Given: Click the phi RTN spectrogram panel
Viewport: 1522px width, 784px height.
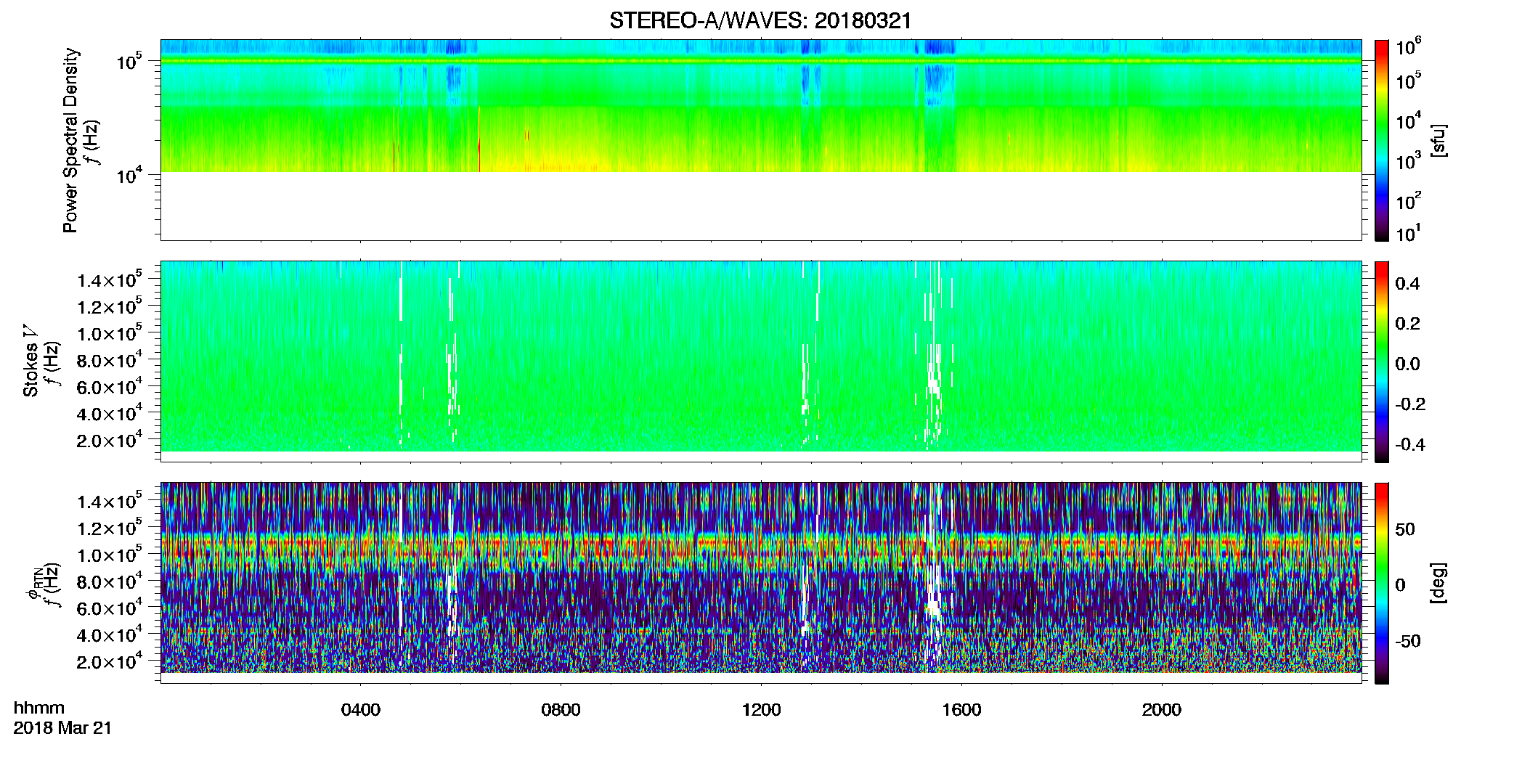Looking at the screenshot, I should 760,583.
